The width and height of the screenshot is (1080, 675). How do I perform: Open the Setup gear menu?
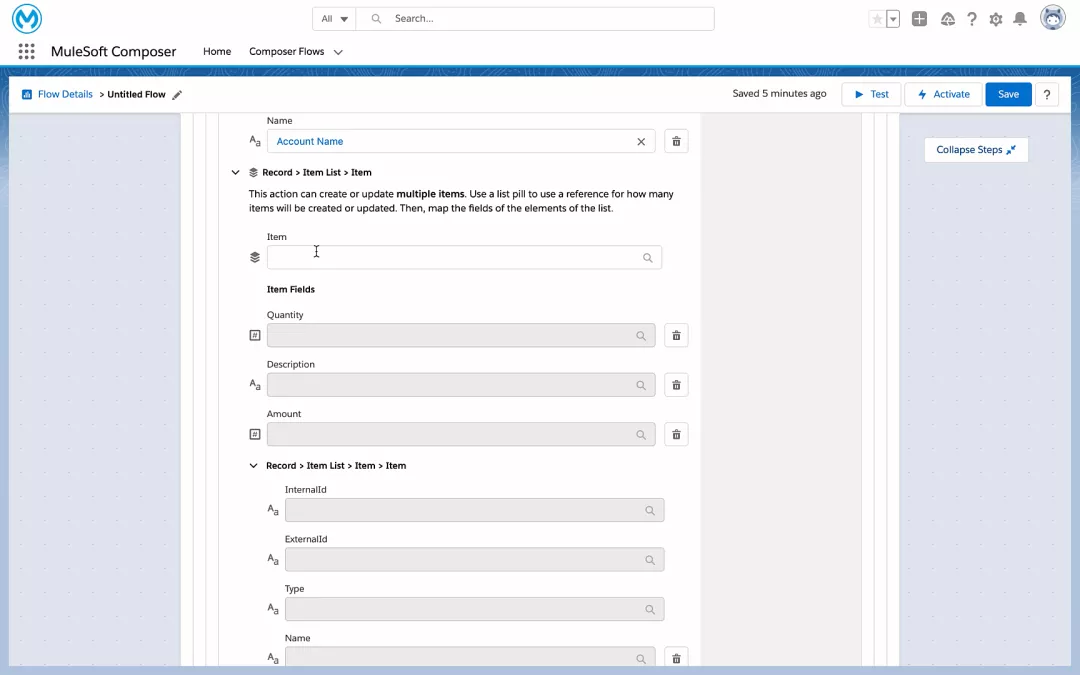[995, 19]
